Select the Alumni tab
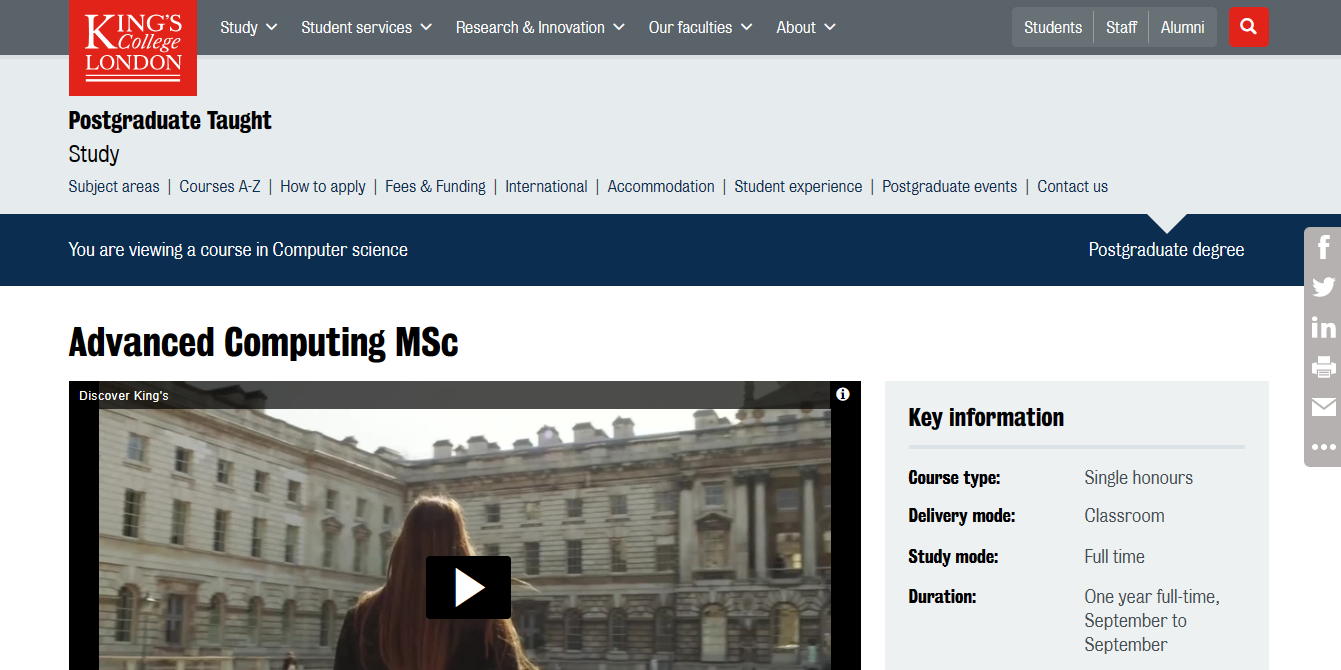The width and height of the screenshot is (1341, 670). (x=1182, y=27)
